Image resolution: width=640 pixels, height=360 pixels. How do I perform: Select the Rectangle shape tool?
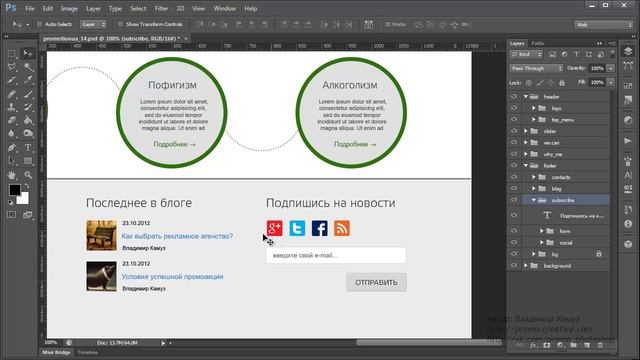pos(28,161)
